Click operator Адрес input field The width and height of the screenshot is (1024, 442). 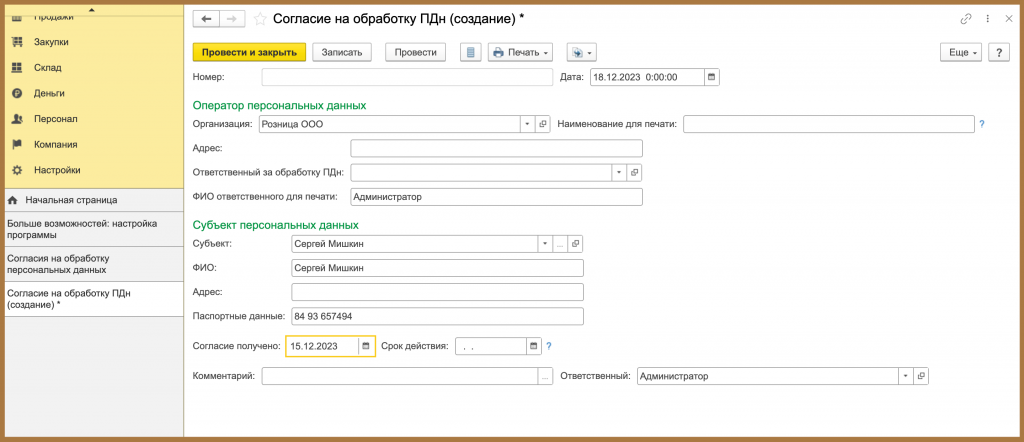point(496,148)
